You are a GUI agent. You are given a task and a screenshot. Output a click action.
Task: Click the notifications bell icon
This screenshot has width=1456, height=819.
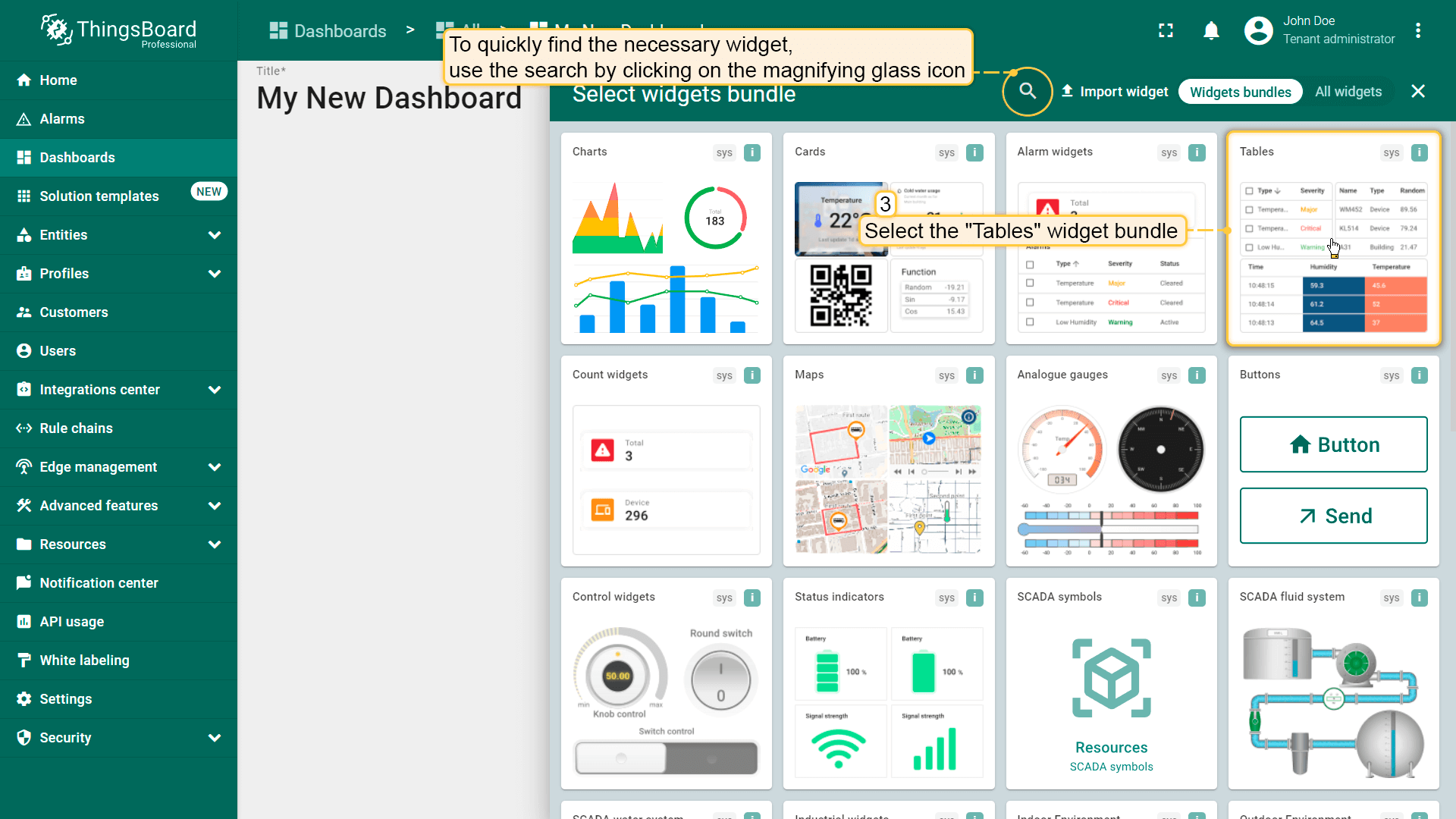click(x=1211, y=30)
